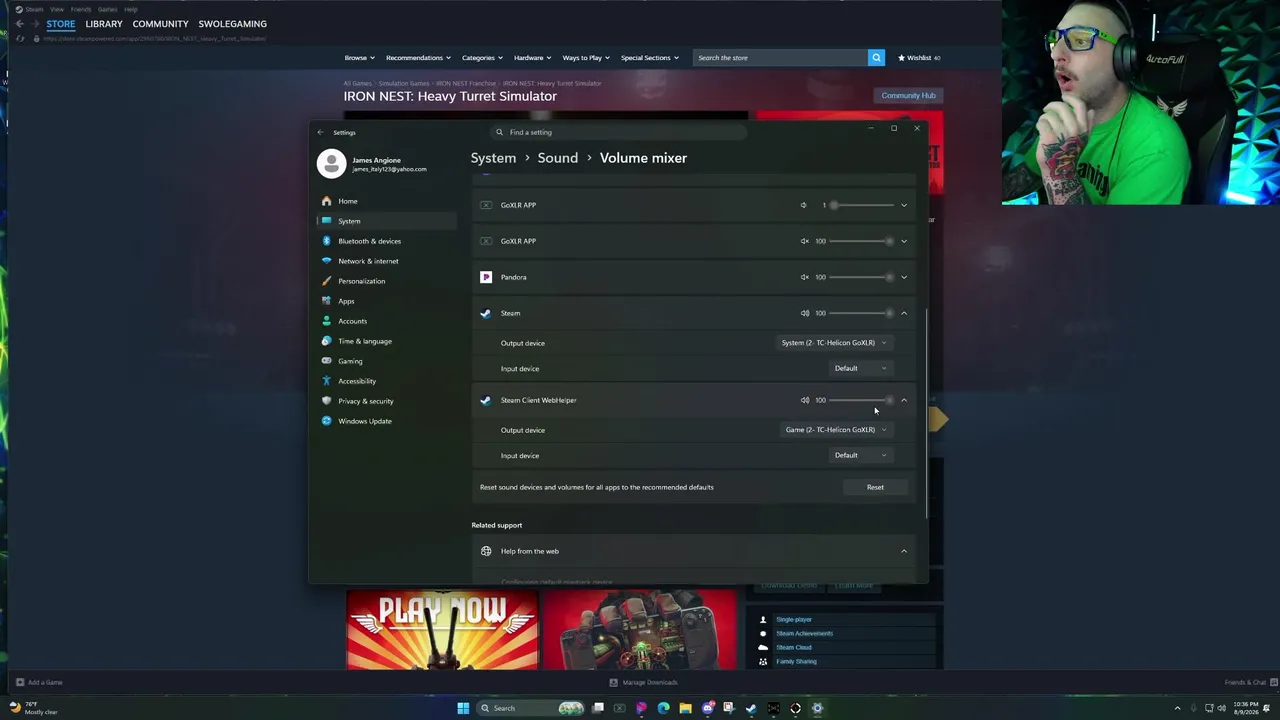Click Steam store search magnifier button

tap(876, 58)
